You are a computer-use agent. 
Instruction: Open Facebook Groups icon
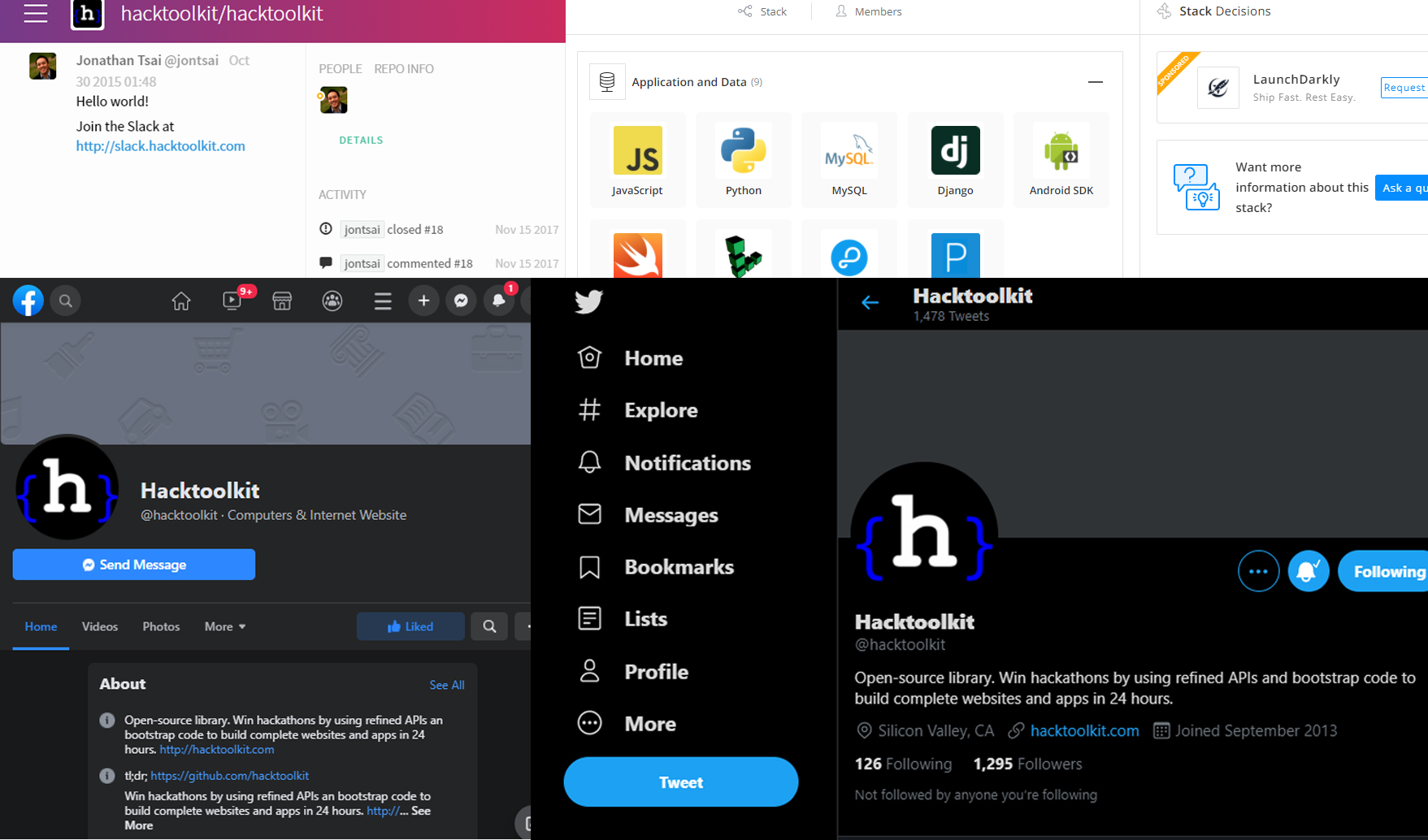coord(332,301)
